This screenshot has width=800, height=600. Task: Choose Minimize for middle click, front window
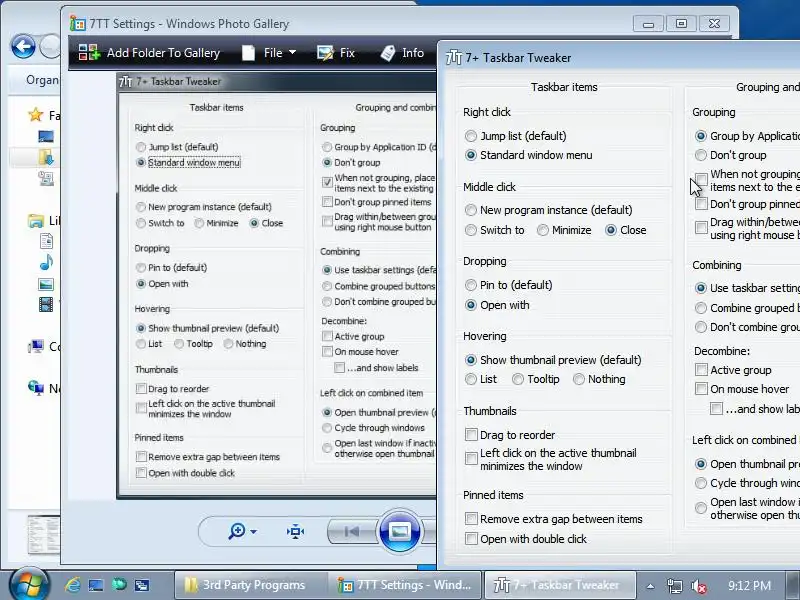tap(543, 230)
